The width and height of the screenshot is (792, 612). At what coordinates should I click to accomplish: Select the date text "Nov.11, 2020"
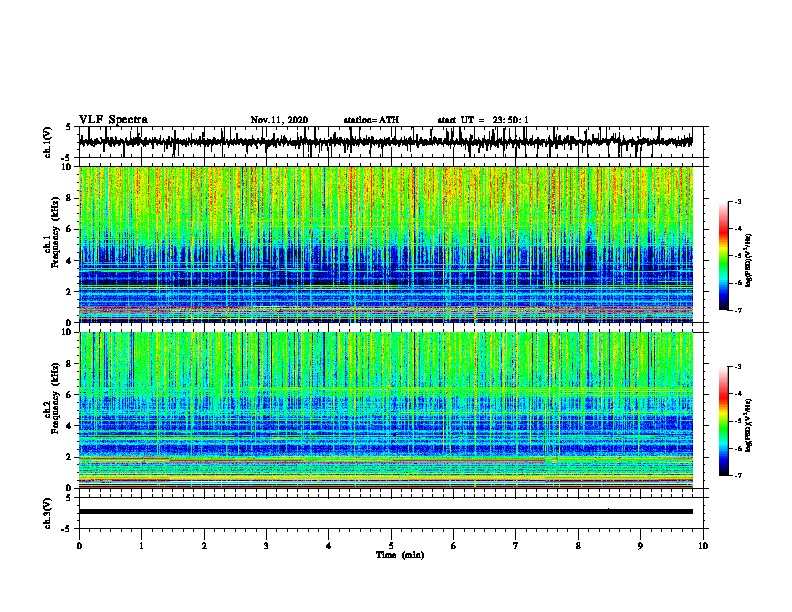(x=279, y=120)
